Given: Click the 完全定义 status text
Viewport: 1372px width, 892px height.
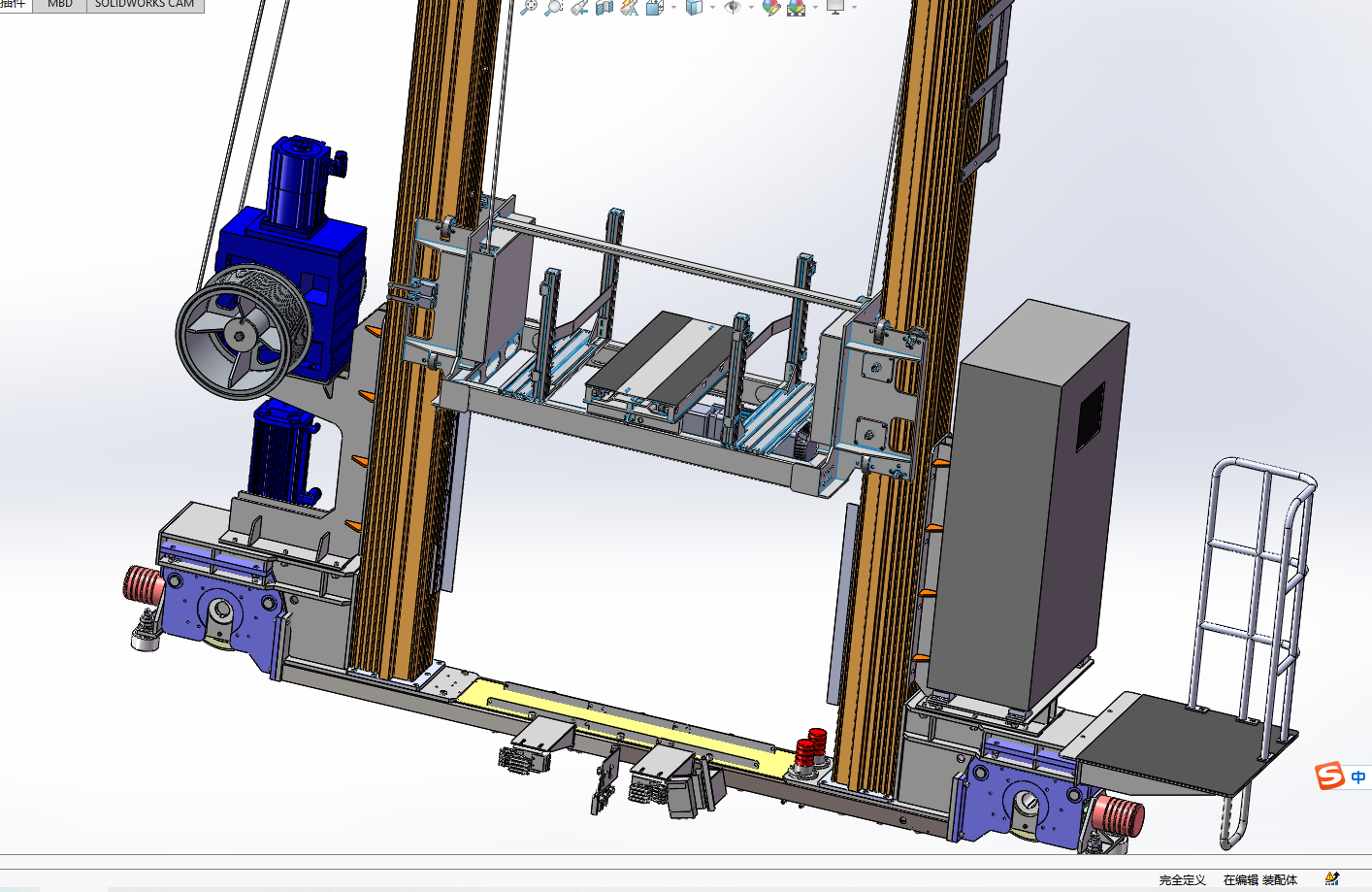Looking at the screenshot, I should (x=1182, y=879).
